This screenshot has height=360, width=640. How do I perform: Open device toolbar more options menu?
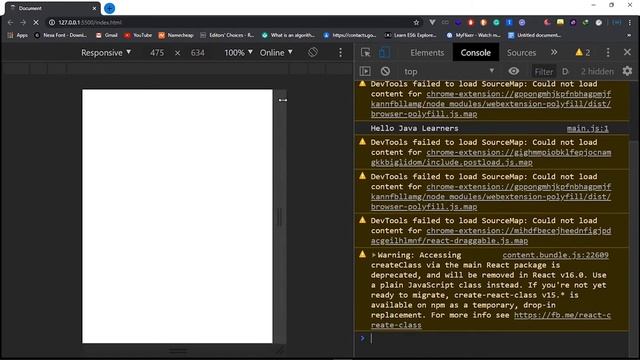pos(340,53)
